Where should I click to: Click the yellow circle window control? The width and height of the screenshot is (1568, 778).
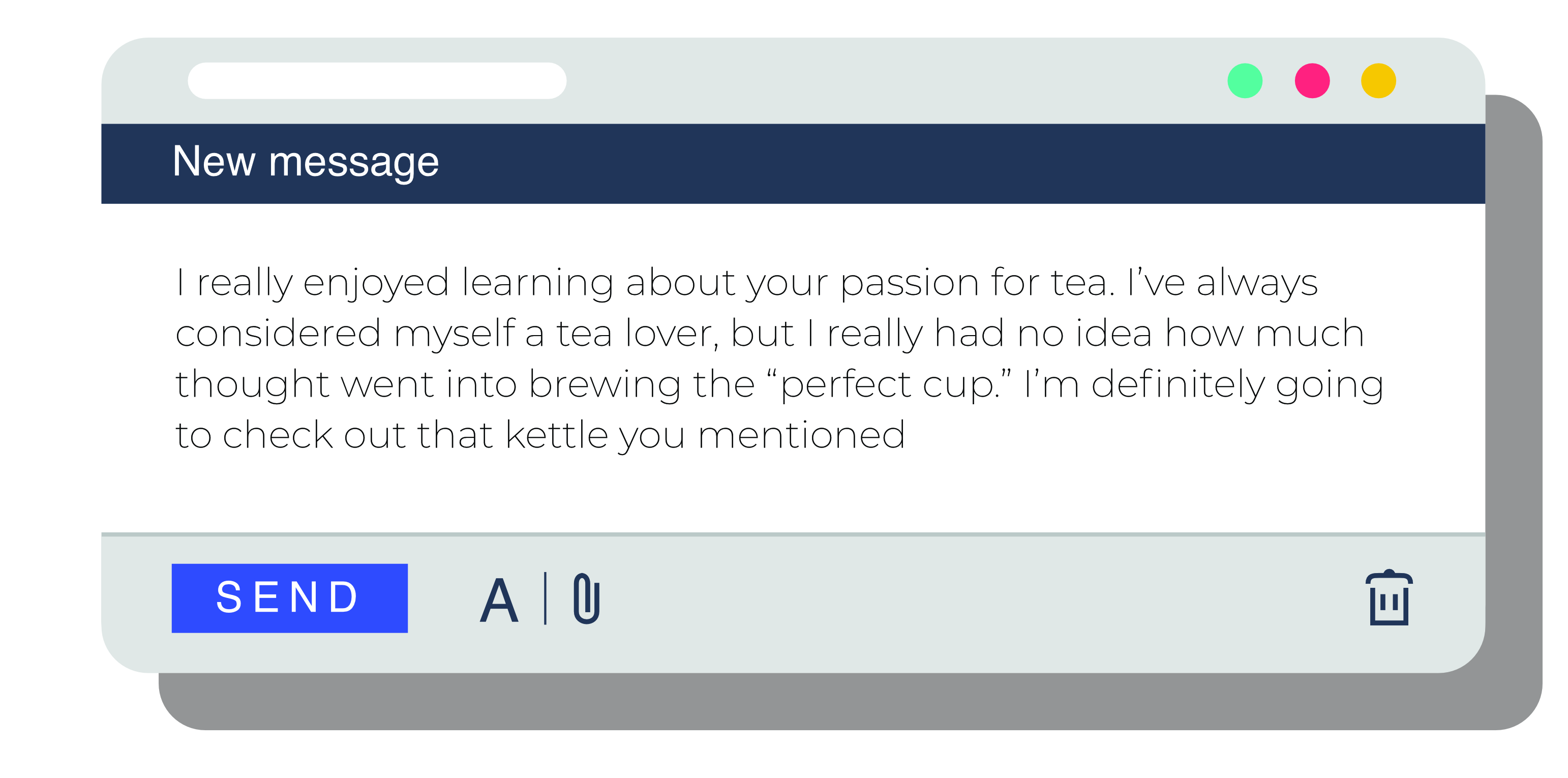(1378, 81)
